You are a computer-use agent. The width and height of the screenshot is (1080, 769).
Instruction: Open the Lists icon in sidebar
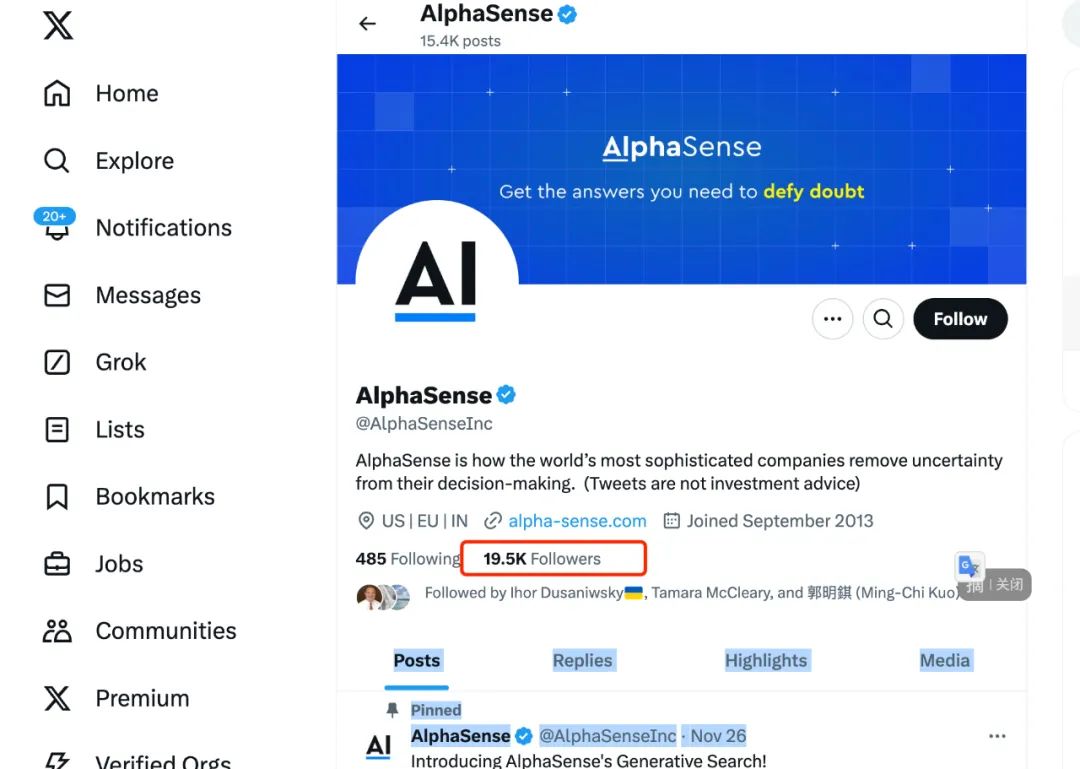coord(57,429)
